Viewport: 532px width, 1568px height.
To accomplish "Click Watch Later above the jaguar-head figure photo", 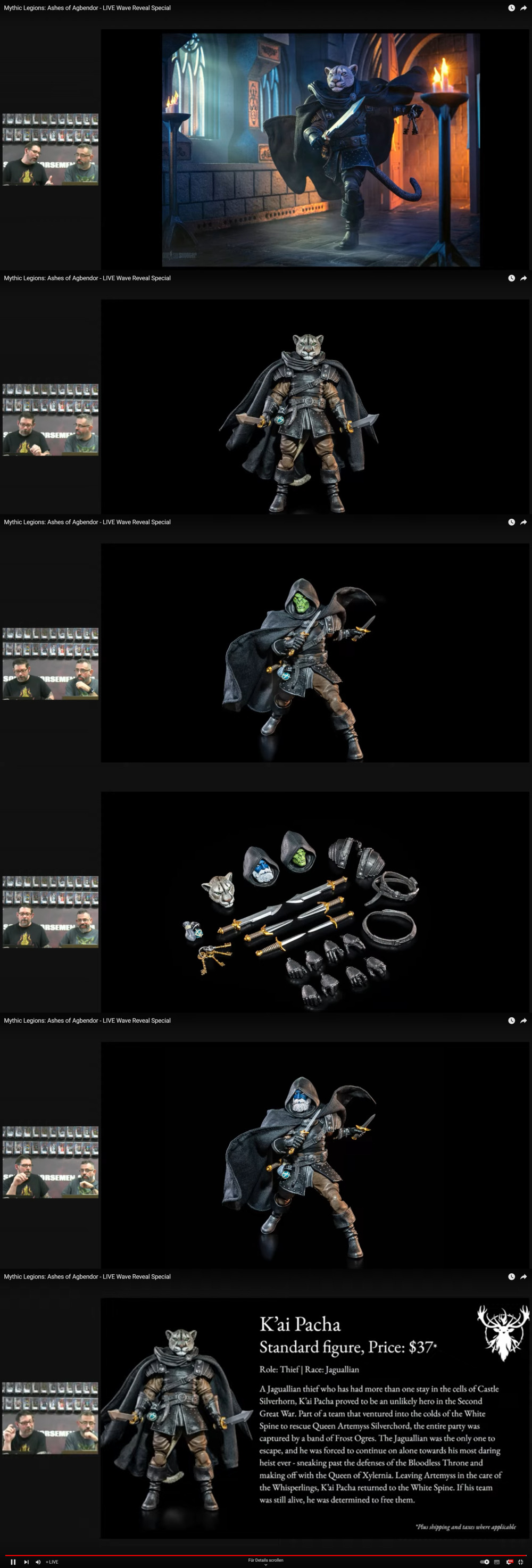I will point(511,278).
